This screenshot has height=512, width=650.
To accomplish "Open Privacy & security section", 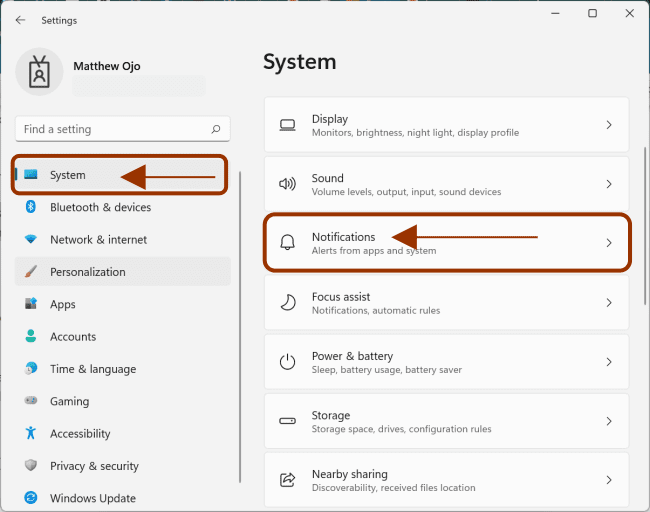I will tap(123, 466).
